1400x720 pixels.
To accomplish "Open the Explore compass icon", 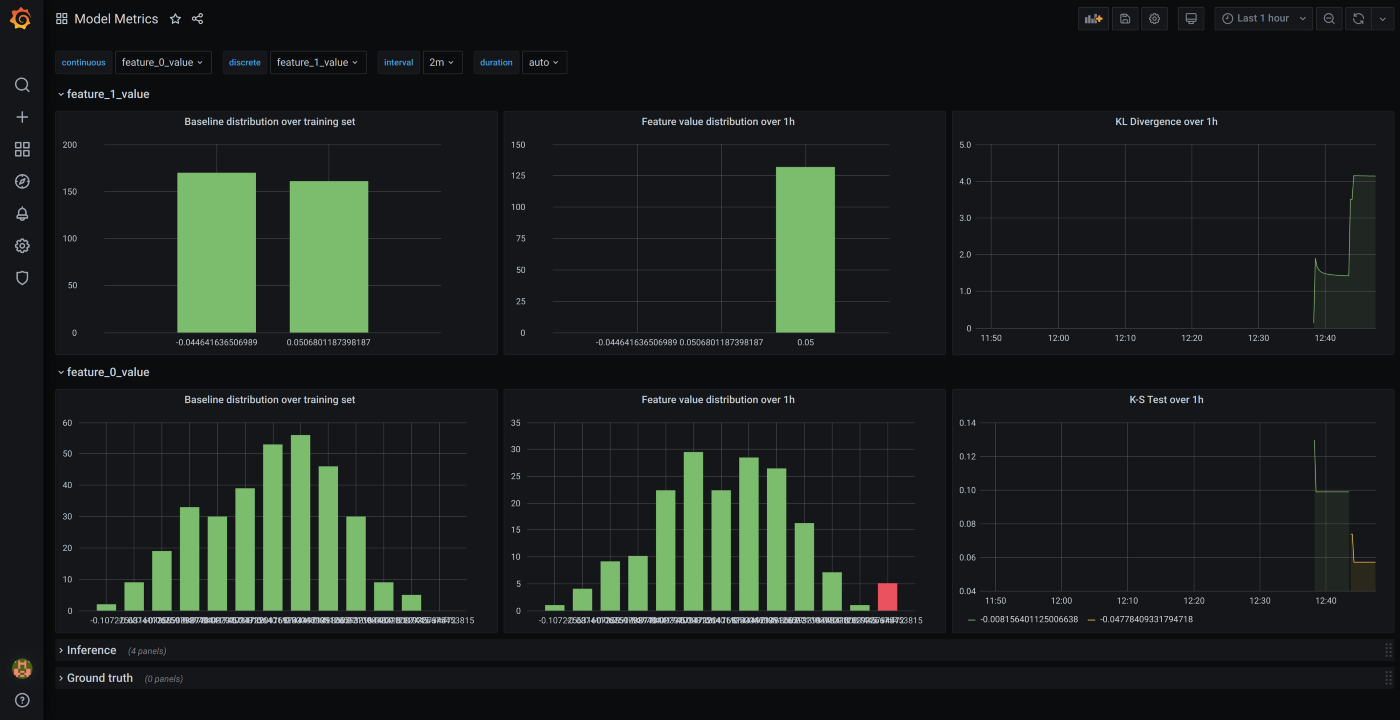I will pyautogui.click(x=22, y=181).
